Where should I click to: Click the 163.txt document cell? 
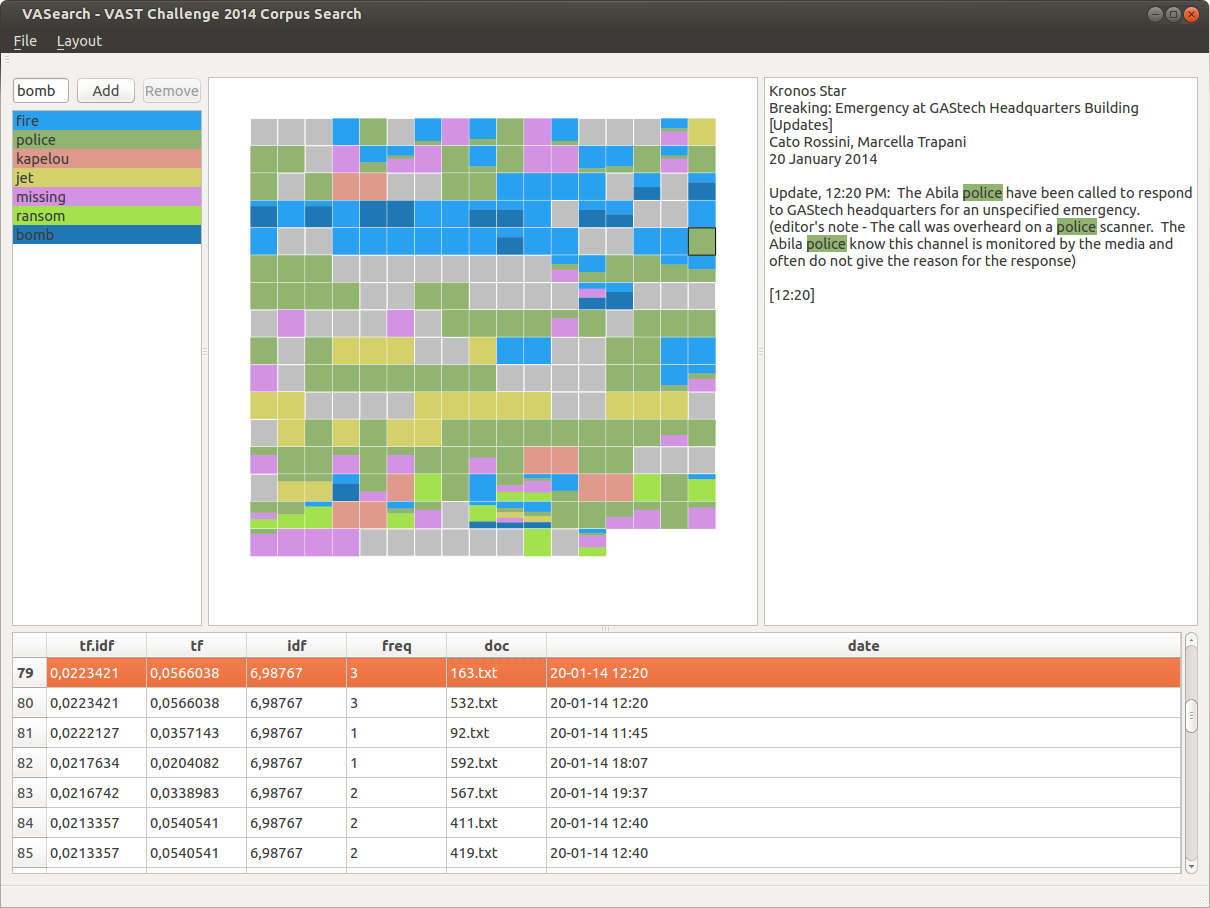point(497,673)
